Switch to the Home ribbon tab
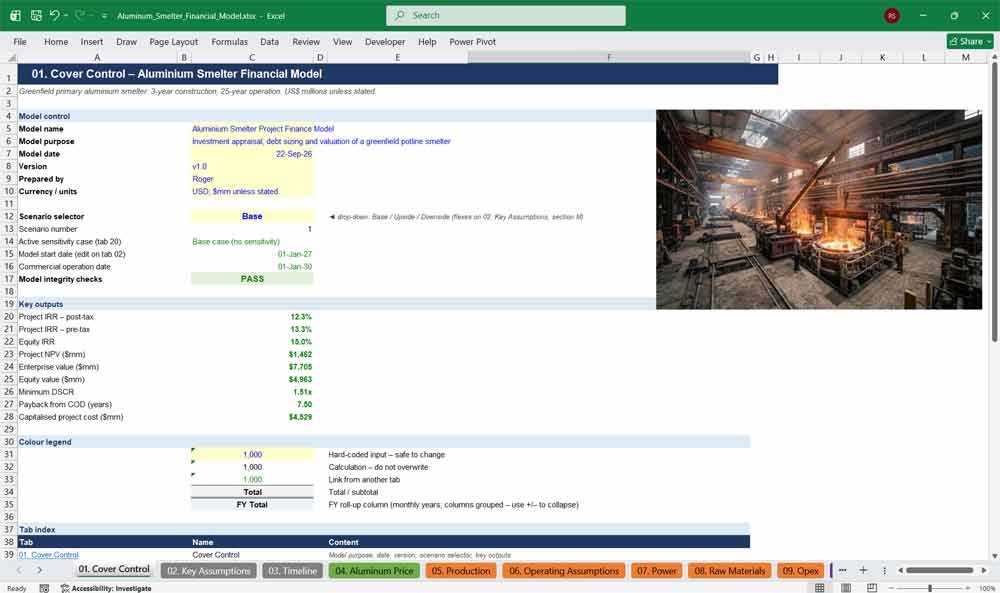Image resolution: width=1000 pixels, height=593 pixels. tap(56, 41)
